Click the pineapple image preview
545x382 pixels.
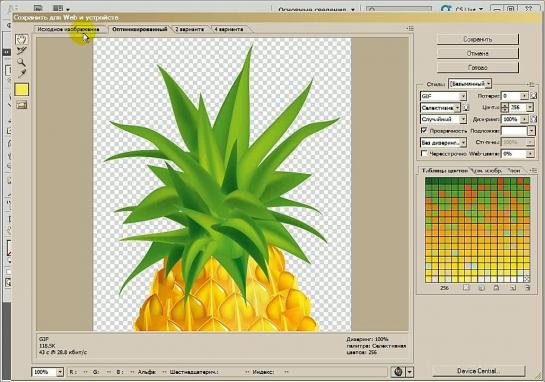[222, 184]
